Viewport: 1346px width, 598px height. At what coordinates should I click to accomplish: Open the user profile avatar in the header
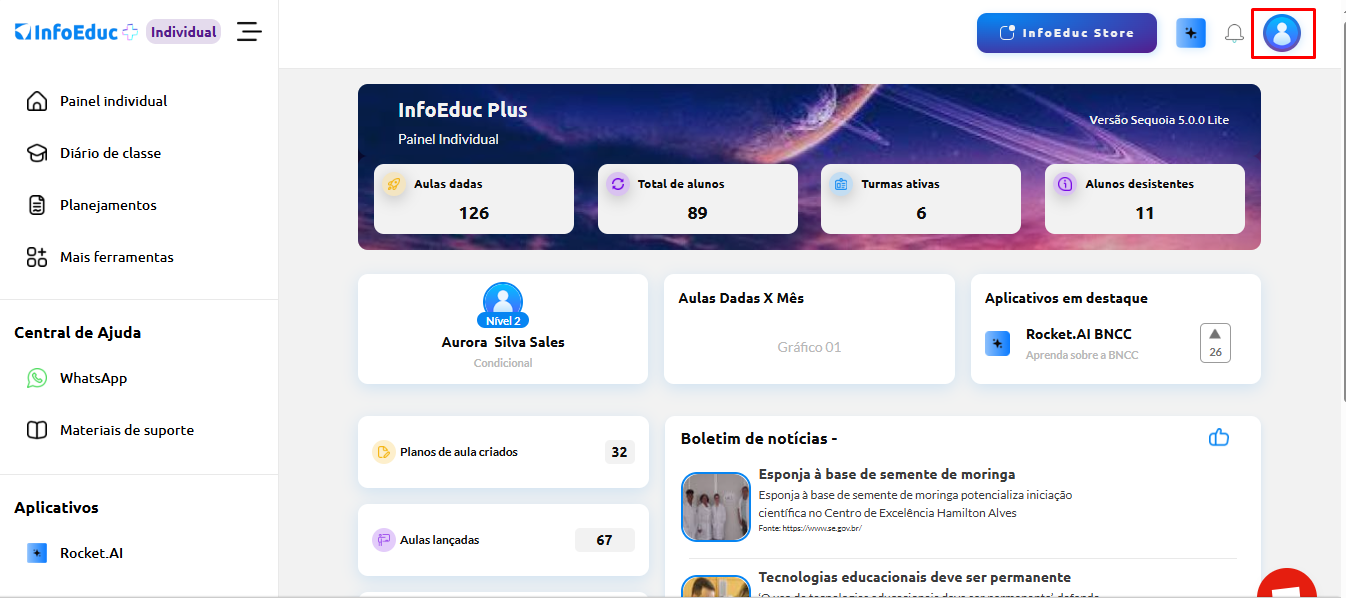tap(1282, 33)
